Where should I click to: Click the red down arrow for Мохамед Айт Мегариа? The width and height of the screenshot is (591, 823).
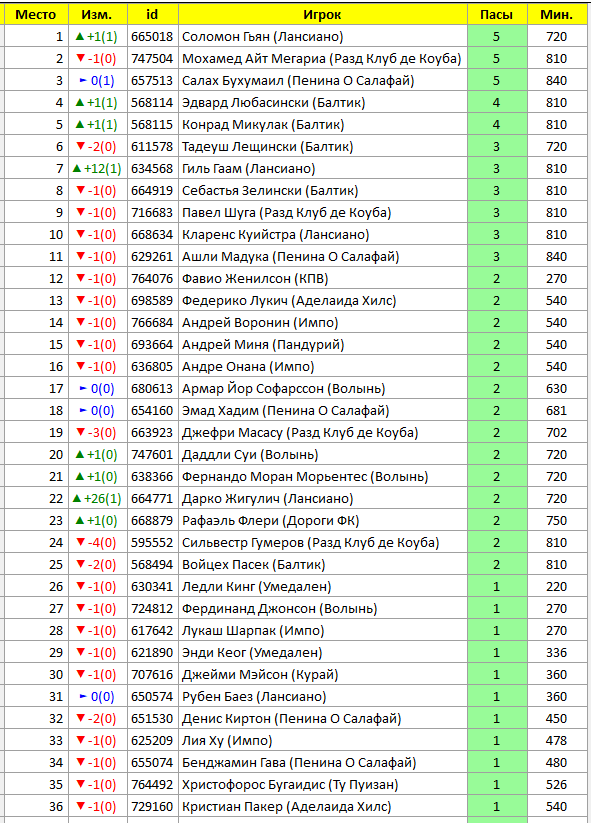pyautogui.click(x=80, y=58)
